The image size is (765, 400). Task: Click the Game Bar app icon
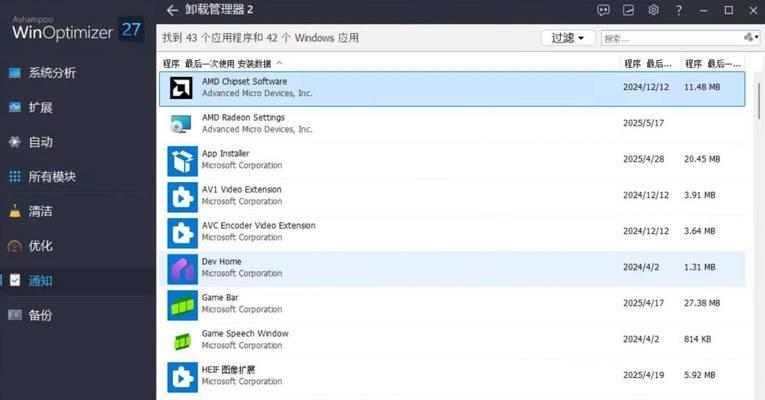coord(182,305)
